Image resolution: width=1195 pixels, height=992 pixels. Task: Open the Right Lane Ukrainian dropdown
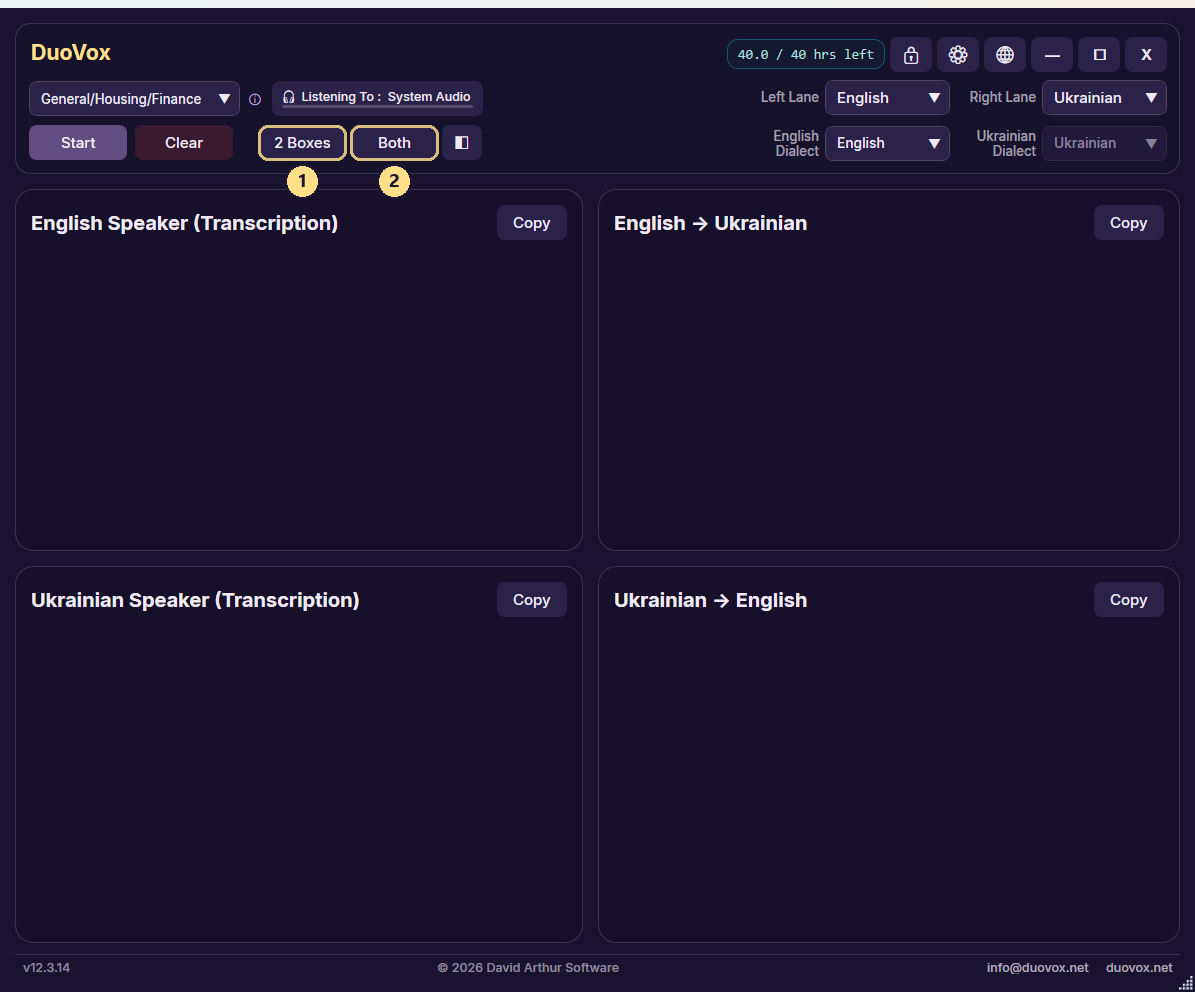(x=1104, y=98)
